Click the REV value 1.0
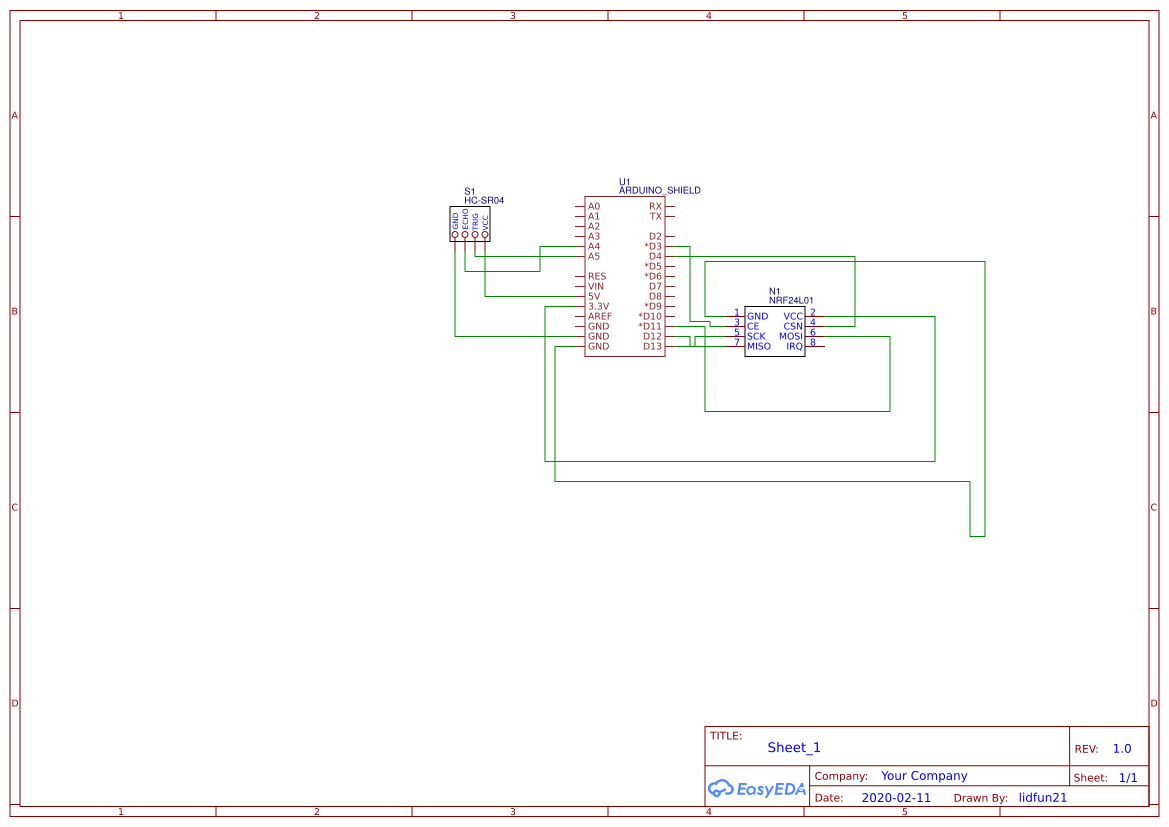 (x=1121, y=747)
